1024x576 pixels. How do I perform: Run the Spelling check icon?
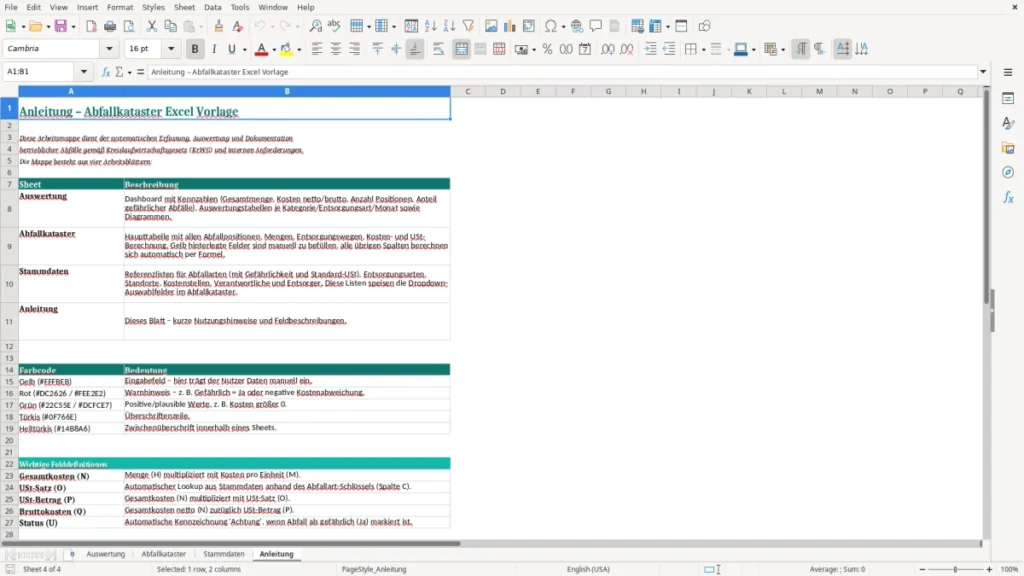(x=334, y=26)
